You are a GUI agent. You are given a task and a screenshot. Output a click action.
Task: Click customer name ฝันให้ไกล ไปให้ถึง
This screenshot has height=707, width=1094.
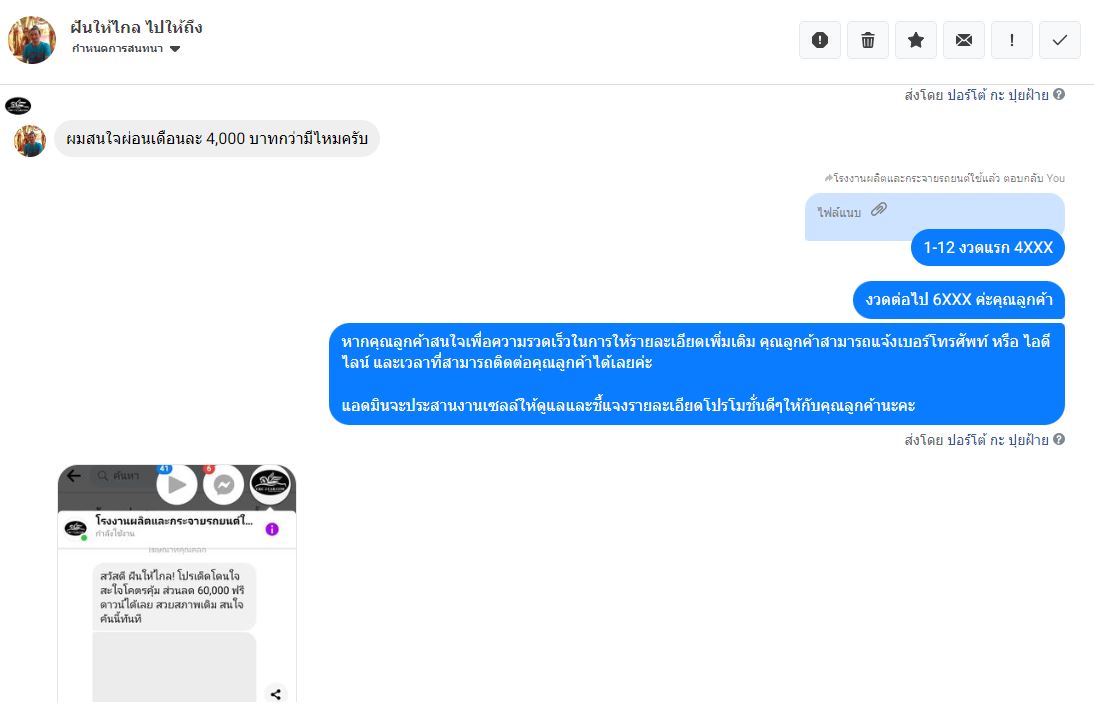(136, 27)
